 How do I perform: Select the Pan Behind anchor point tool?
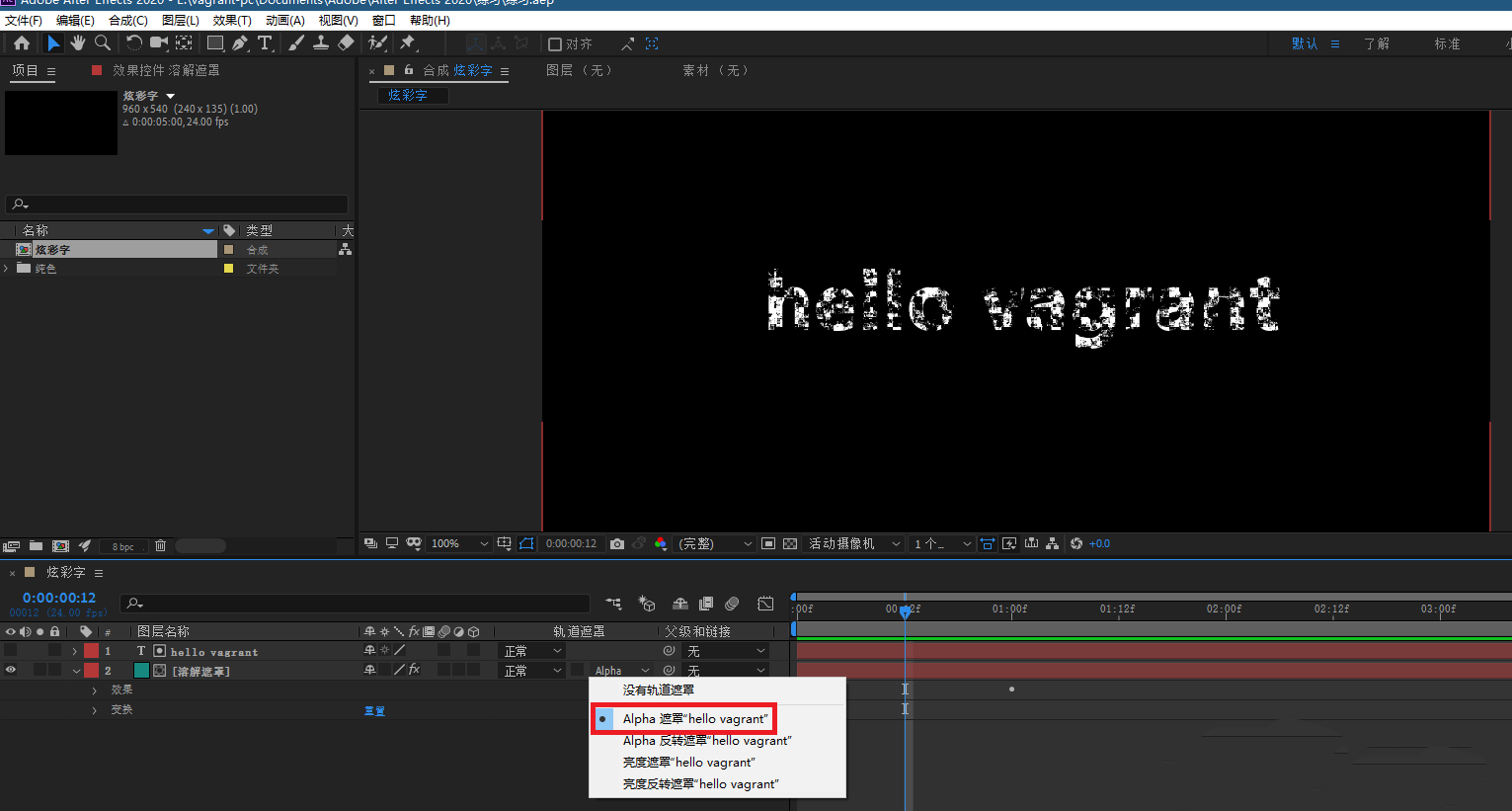pos(184,43)
